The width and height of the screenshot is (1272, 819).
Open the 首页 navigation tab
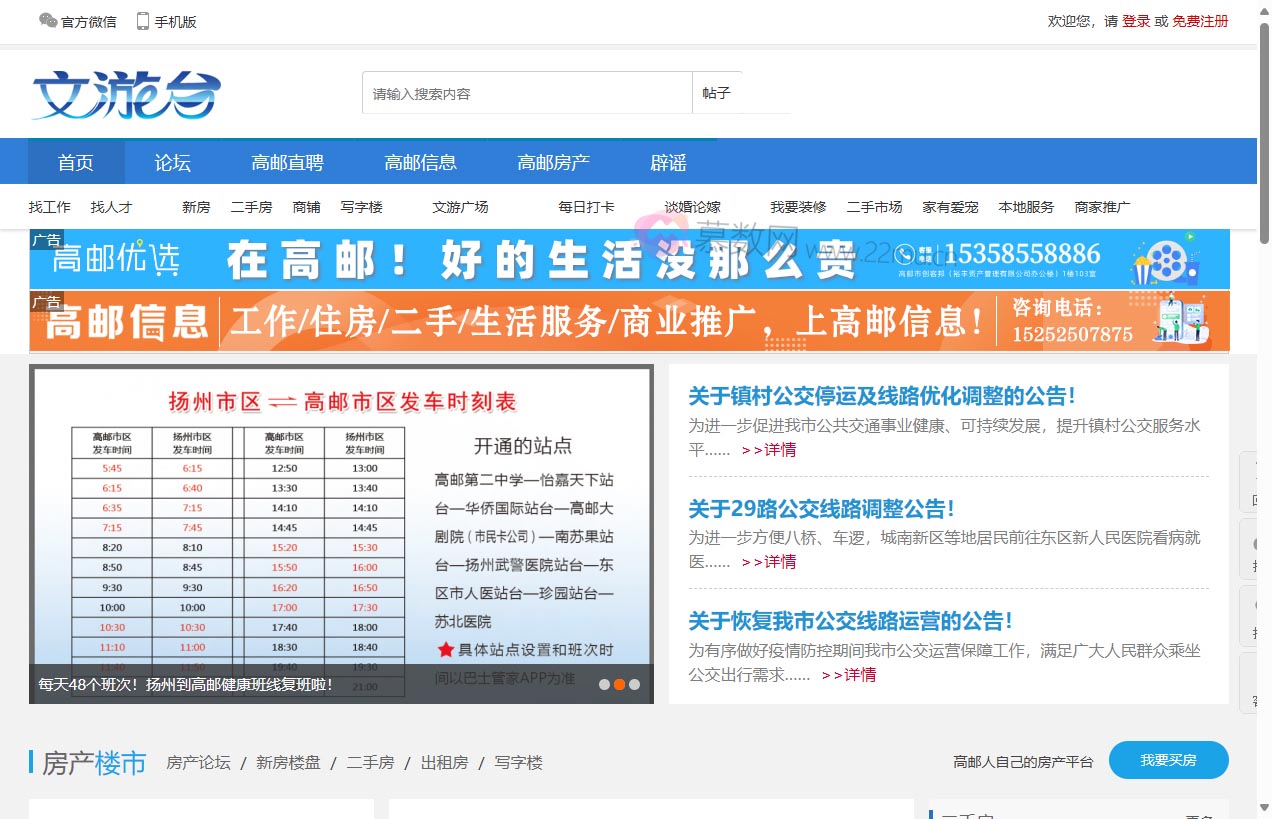(76, 162)
